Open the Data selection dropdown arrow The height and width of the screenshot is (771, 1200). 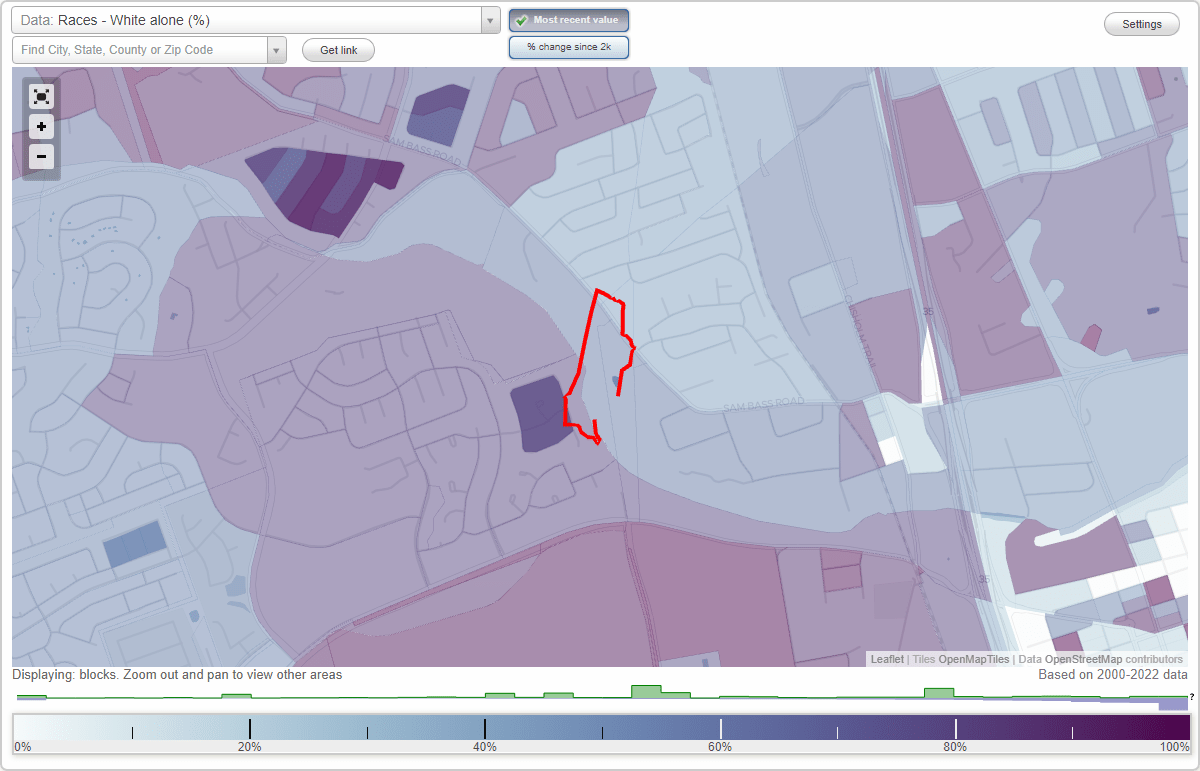[490, 20]
